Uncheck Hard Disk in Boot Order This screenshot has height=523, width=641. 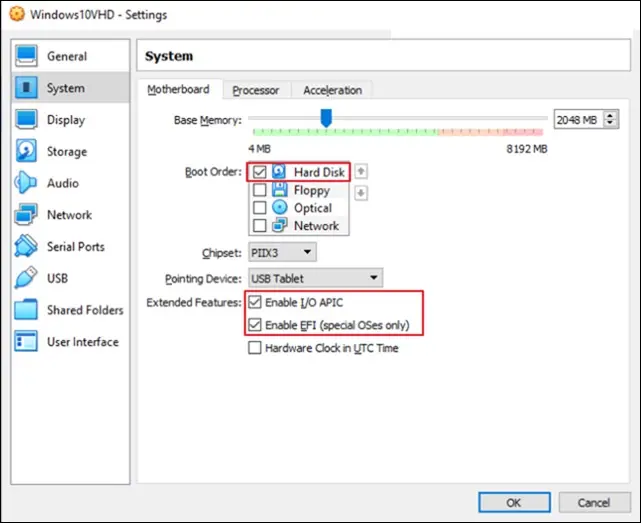260,172
